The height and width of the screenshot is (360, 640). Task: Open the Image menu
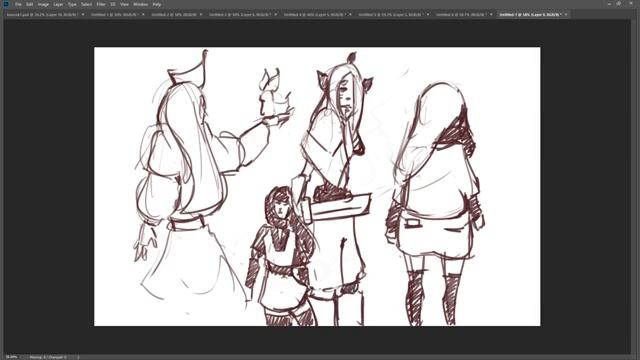click(x=43, y=4)
